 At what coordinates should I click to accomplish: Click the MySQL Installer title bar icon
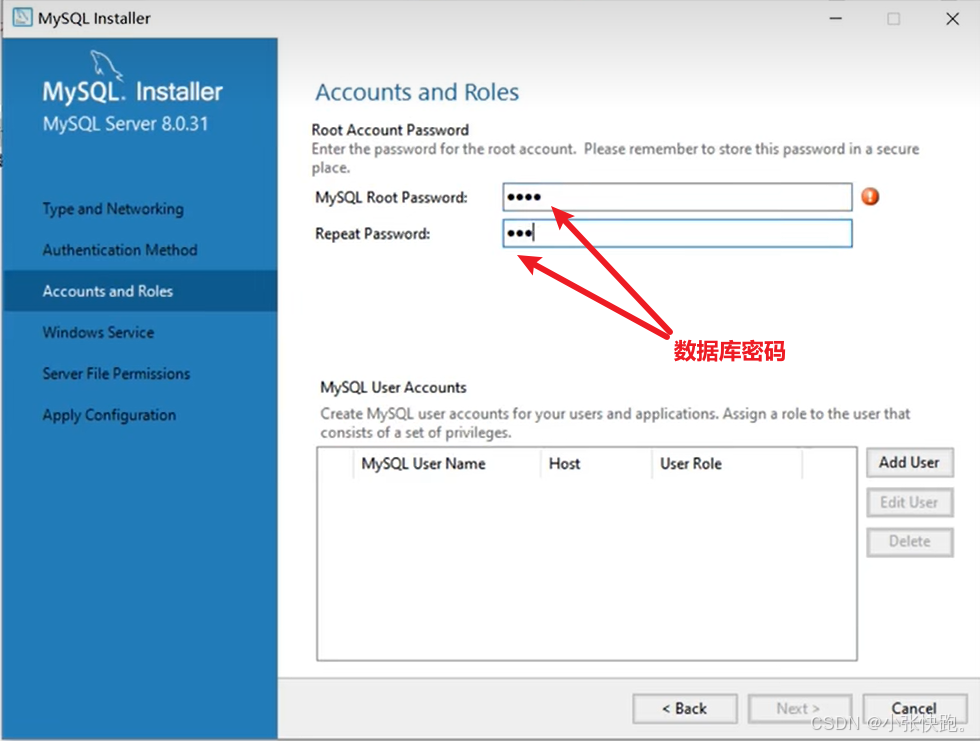(x=22, y=17)
